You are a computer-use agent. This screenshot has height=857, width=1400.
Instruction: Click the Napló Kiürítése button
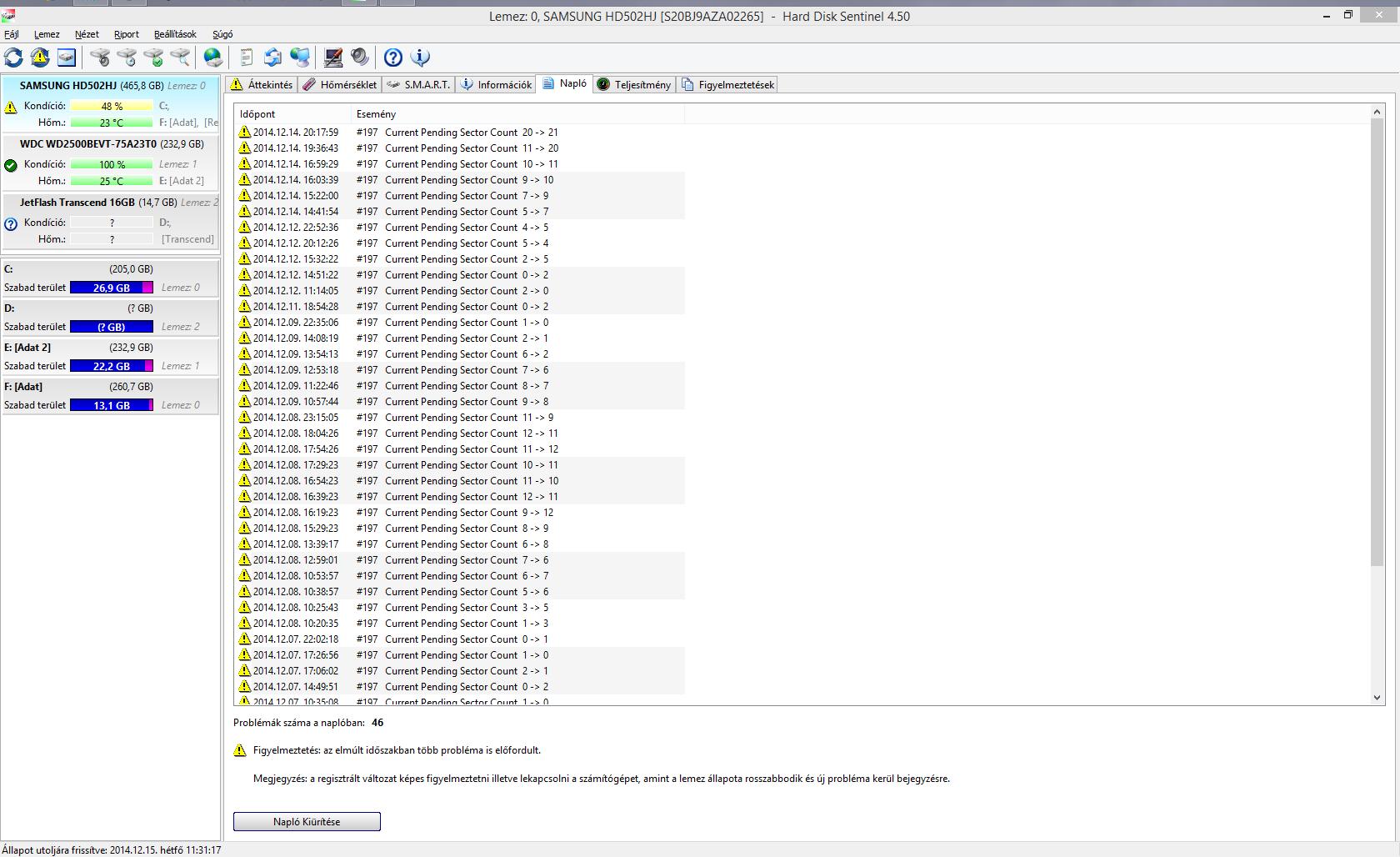(x=307, y=821)
